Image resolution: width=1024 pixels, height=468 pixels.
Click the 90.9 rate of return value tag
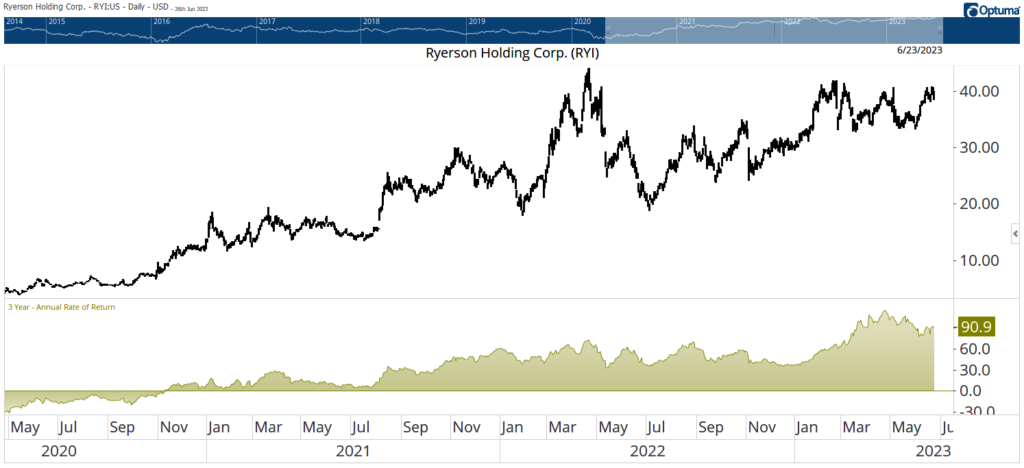(x=976, y=327)
